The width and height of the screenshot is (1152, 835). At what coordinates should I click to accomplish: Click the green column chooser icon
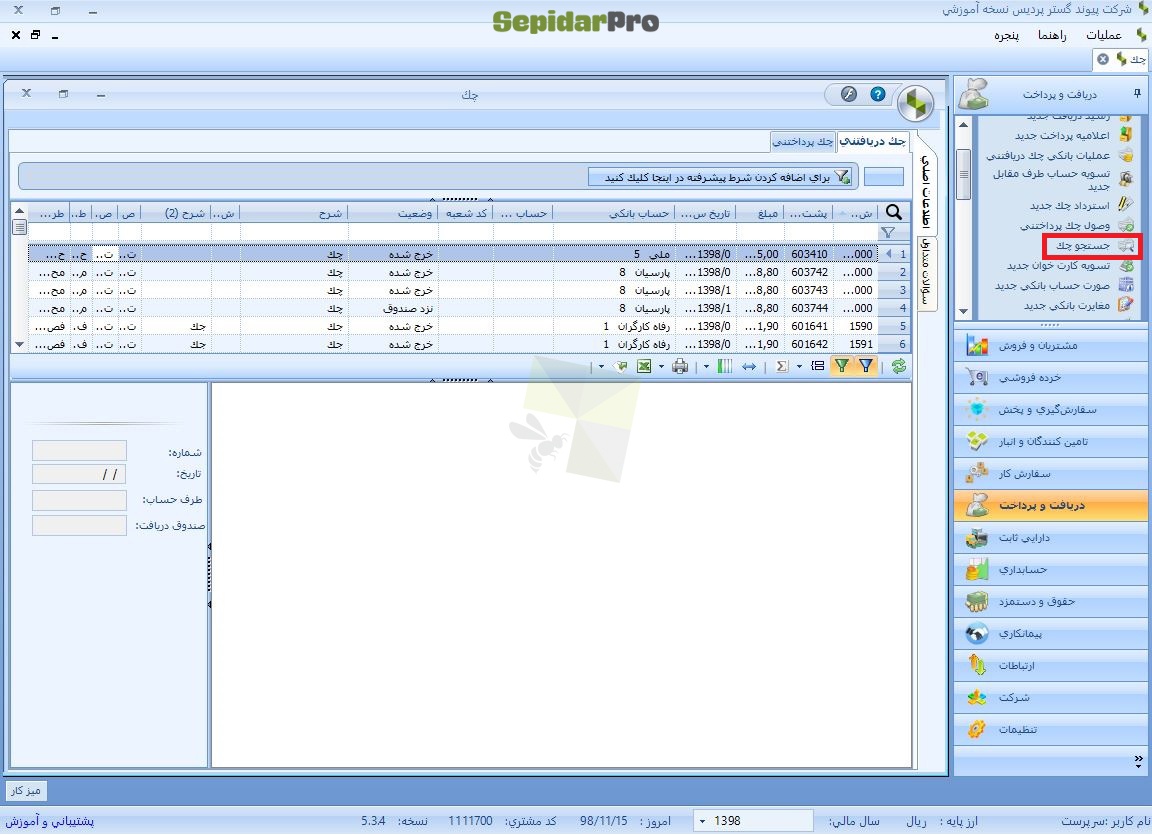(x=724, y=366)
